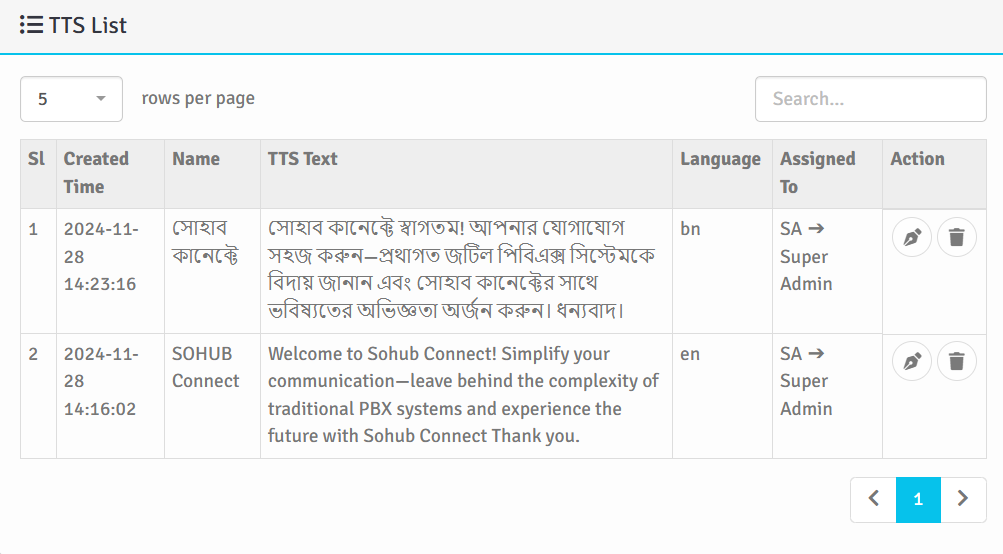Viewport: 1003px width, 554px height.
Task: Edit the first TTS entry (bn)
Action: (911, 237)
